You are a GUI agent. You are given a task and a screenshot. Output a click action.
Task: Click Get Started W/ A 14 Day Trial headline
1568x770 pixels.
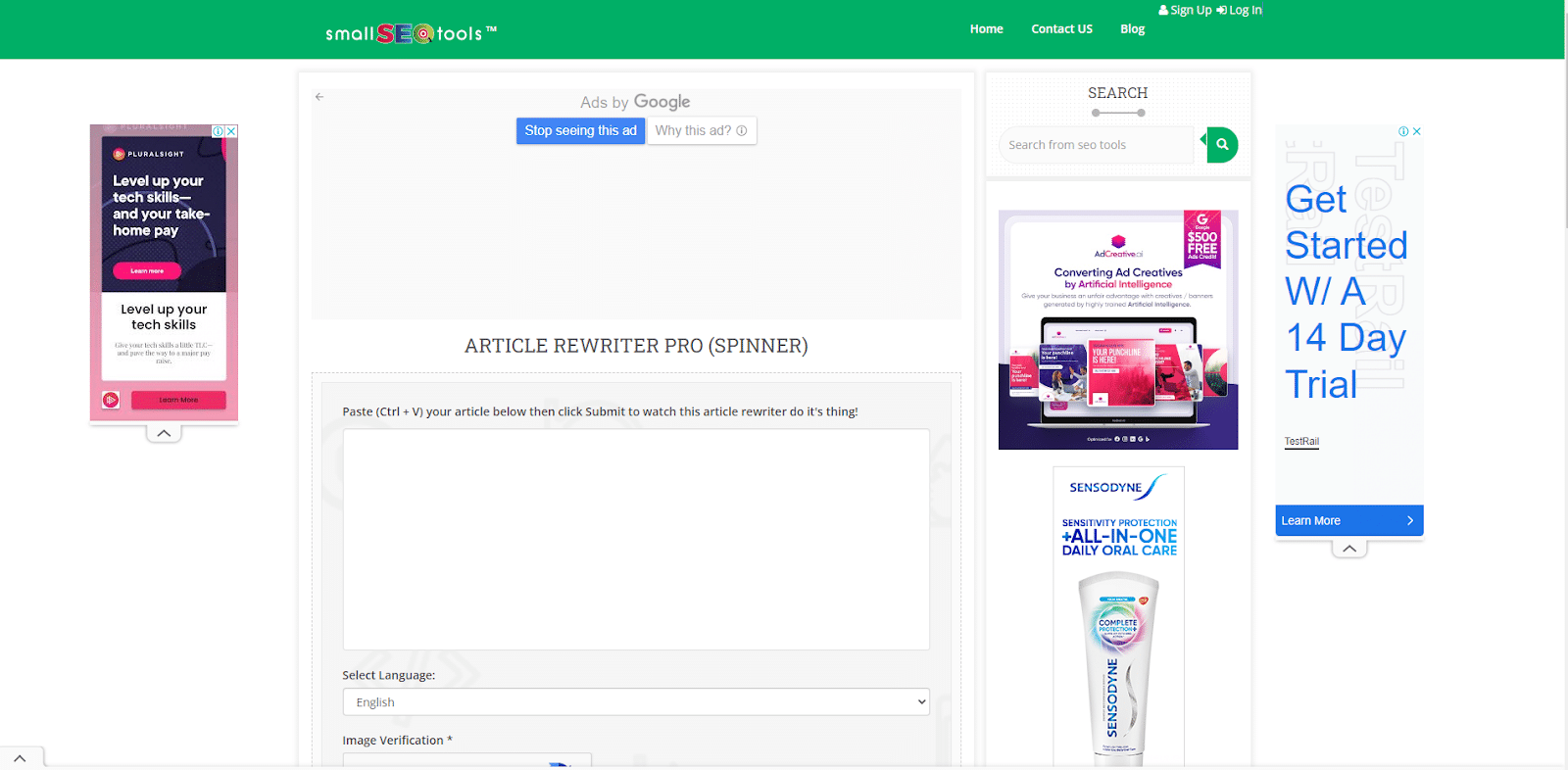1347,291
